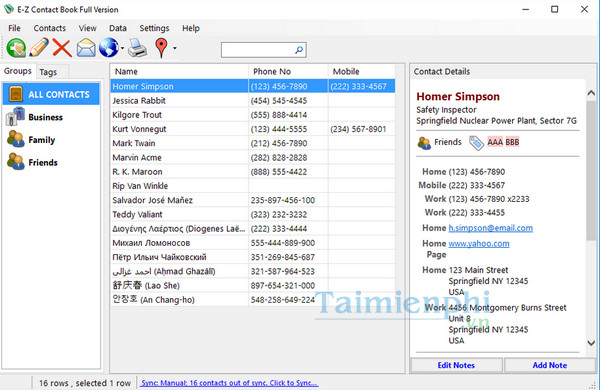Open the www.yahoo.com link
This screenshot has height=390, width=600.
(x=479, y=243)
